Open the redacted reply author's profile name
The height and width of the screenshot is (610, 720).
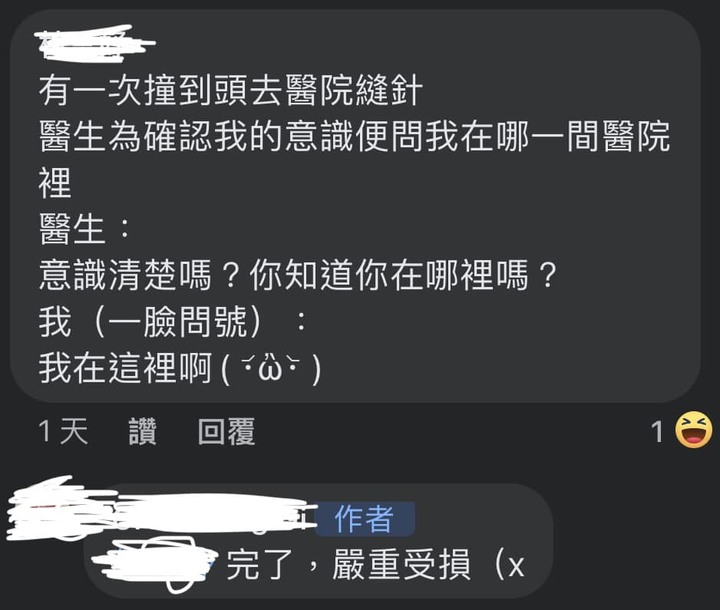pyautogui.click(x=161, y=512)
